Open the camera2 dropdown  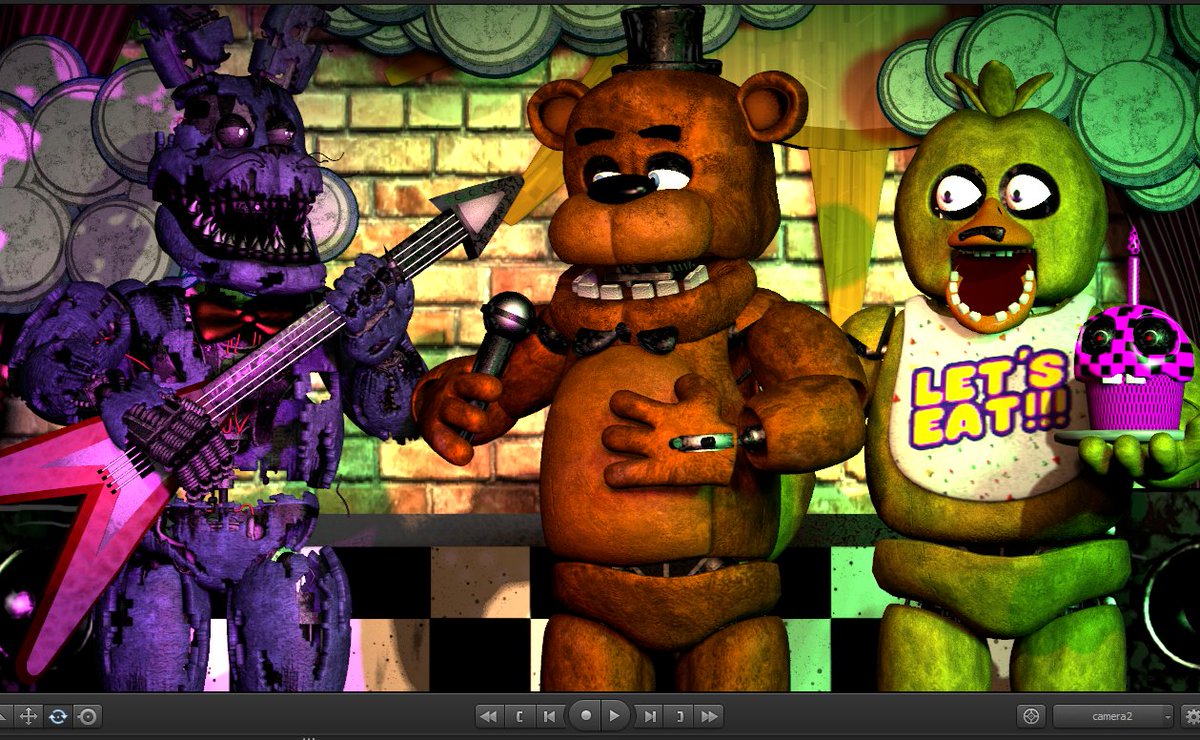pyautogui.click(x=1113, y=716)
